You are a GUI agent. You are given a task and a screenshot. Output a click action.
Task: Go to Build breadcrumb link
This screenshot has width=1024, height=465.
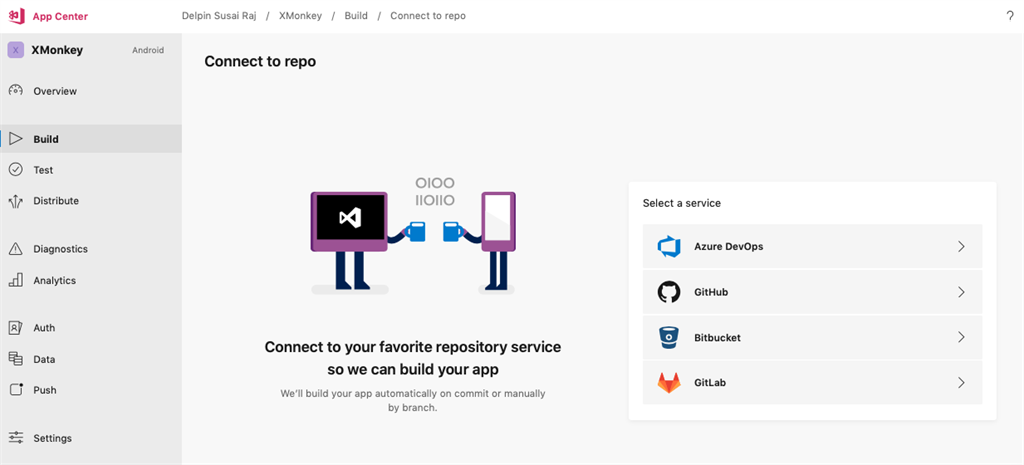[356, 16]
